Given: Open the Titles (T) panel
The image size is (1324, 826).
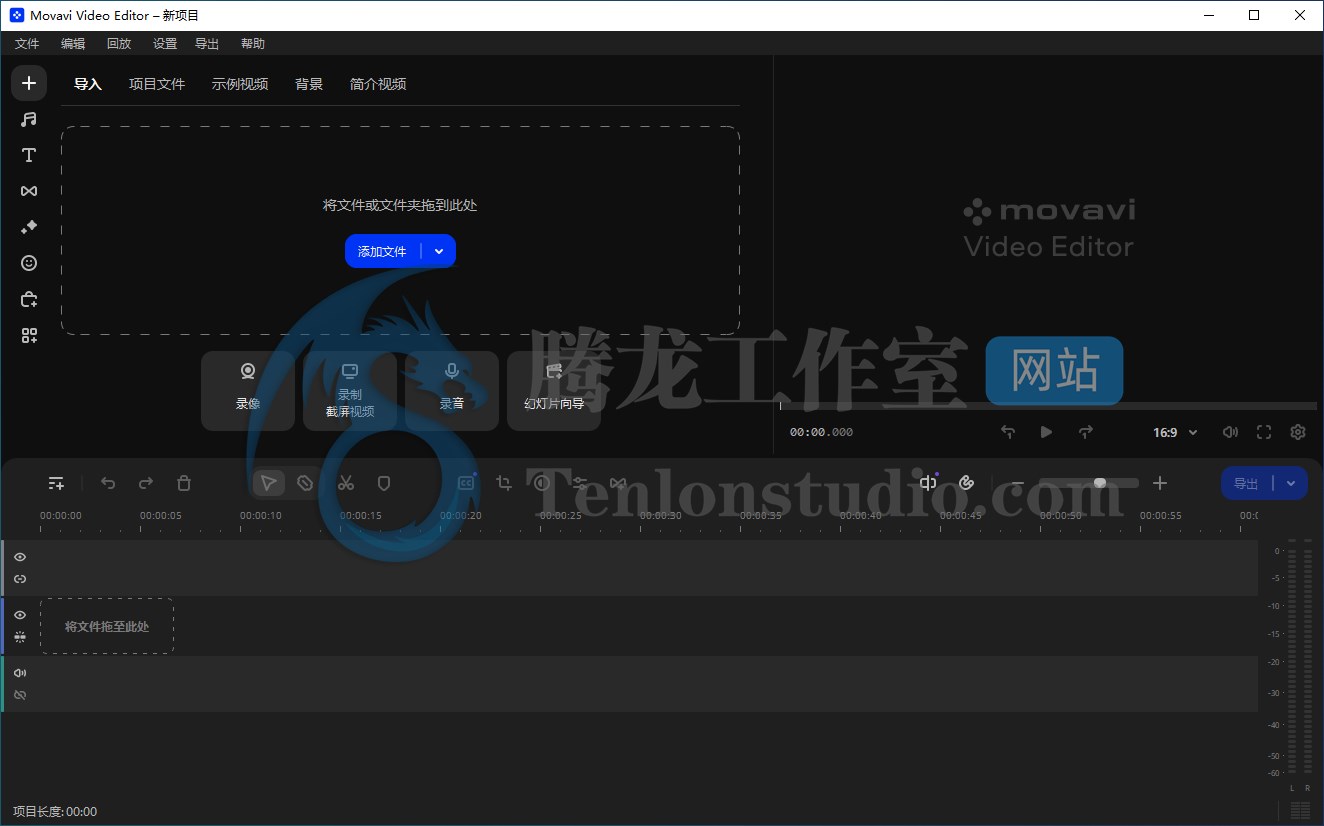Looking at the screenshot, I should [x=29, y=155].
